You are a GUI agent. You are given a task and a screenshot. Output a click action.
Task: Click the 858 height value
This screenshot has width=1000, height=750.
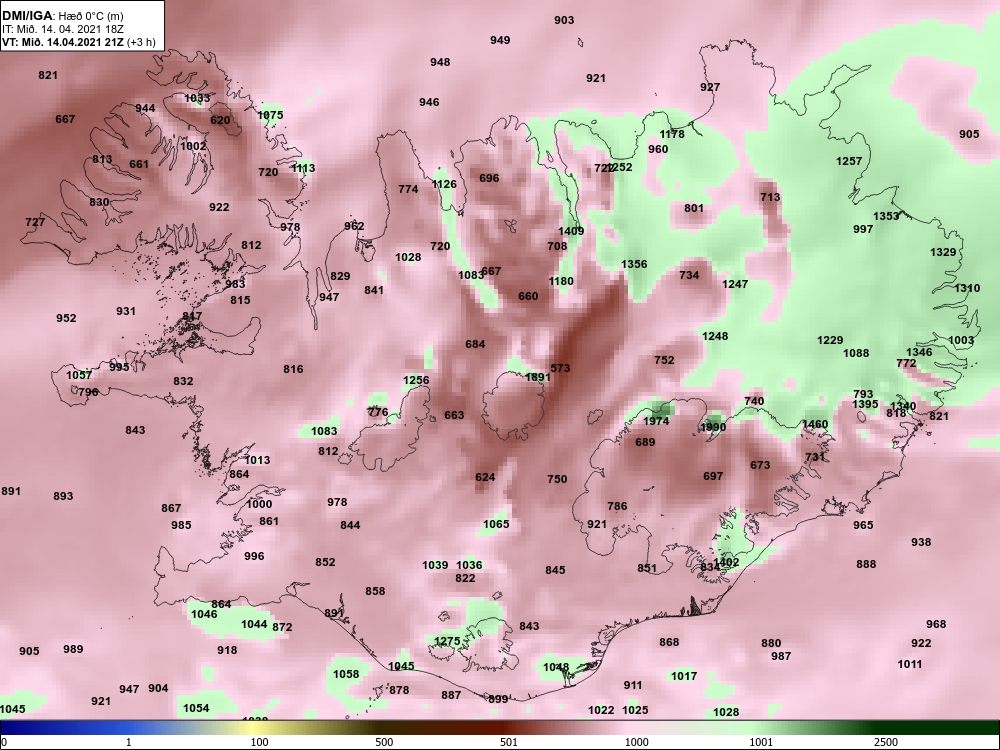[375, 591]
